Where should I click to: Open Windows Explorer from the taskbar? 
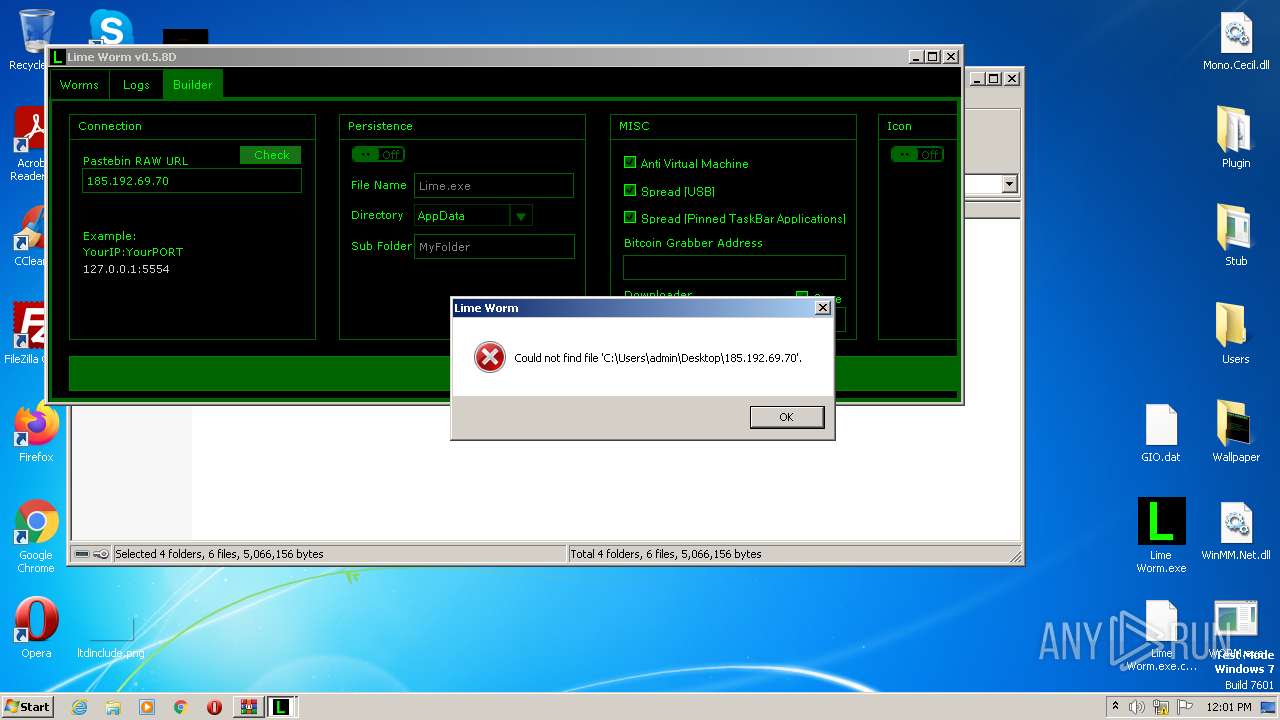click(113, 707)
